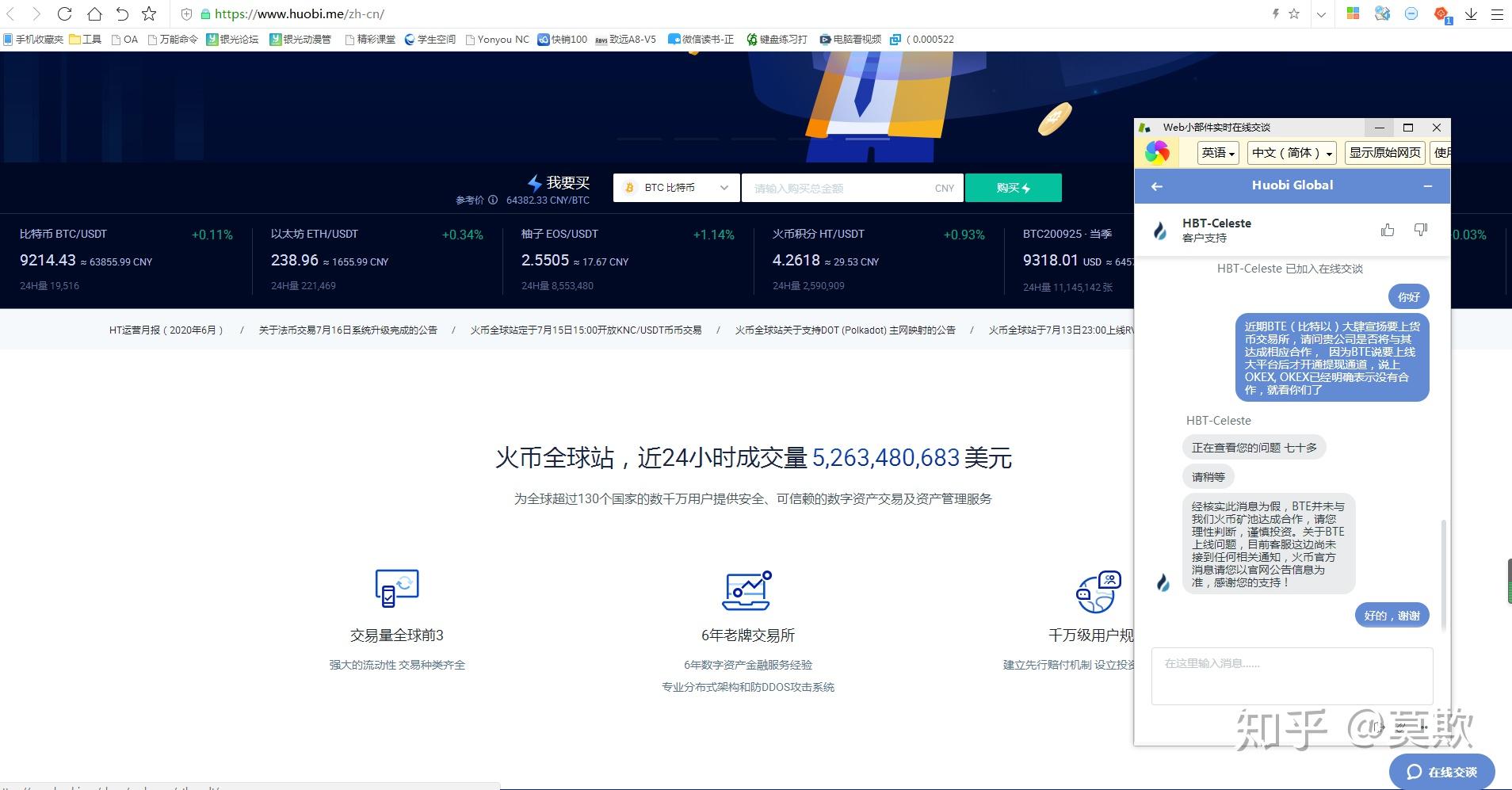Open the 手机收藏夹 bookmark folder
This screenshot has height=790, width=1512.
click(x=32, y=39)
